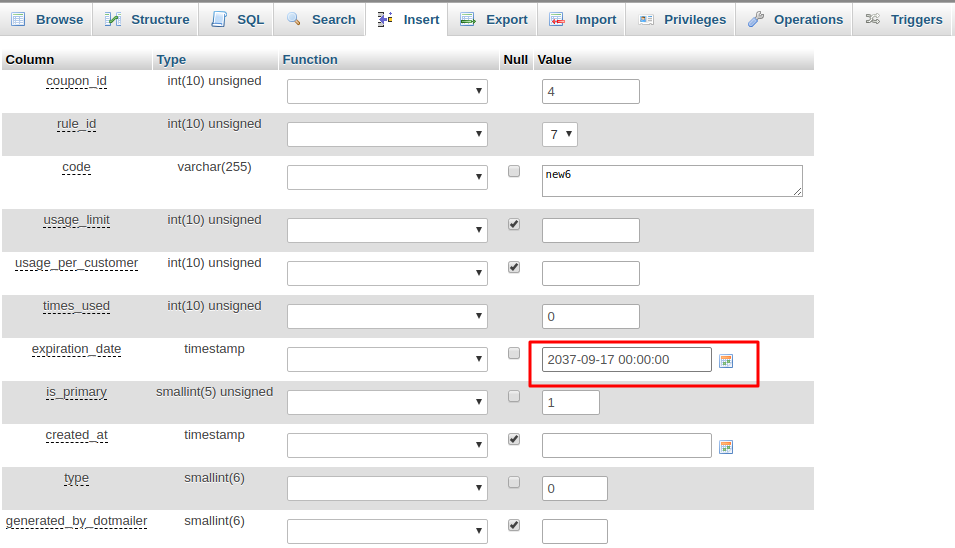The image size is (955, 548).
Task: Click the generated_by_dotmailer value field
Action: click(574, 531)
